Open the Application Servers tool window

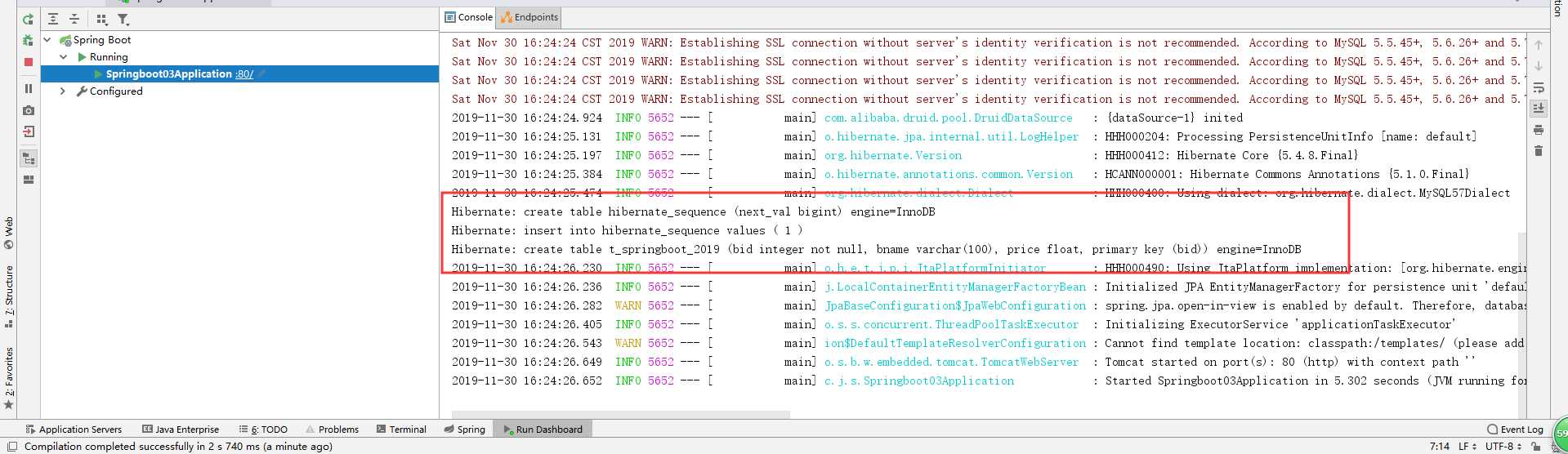(74, 430)
